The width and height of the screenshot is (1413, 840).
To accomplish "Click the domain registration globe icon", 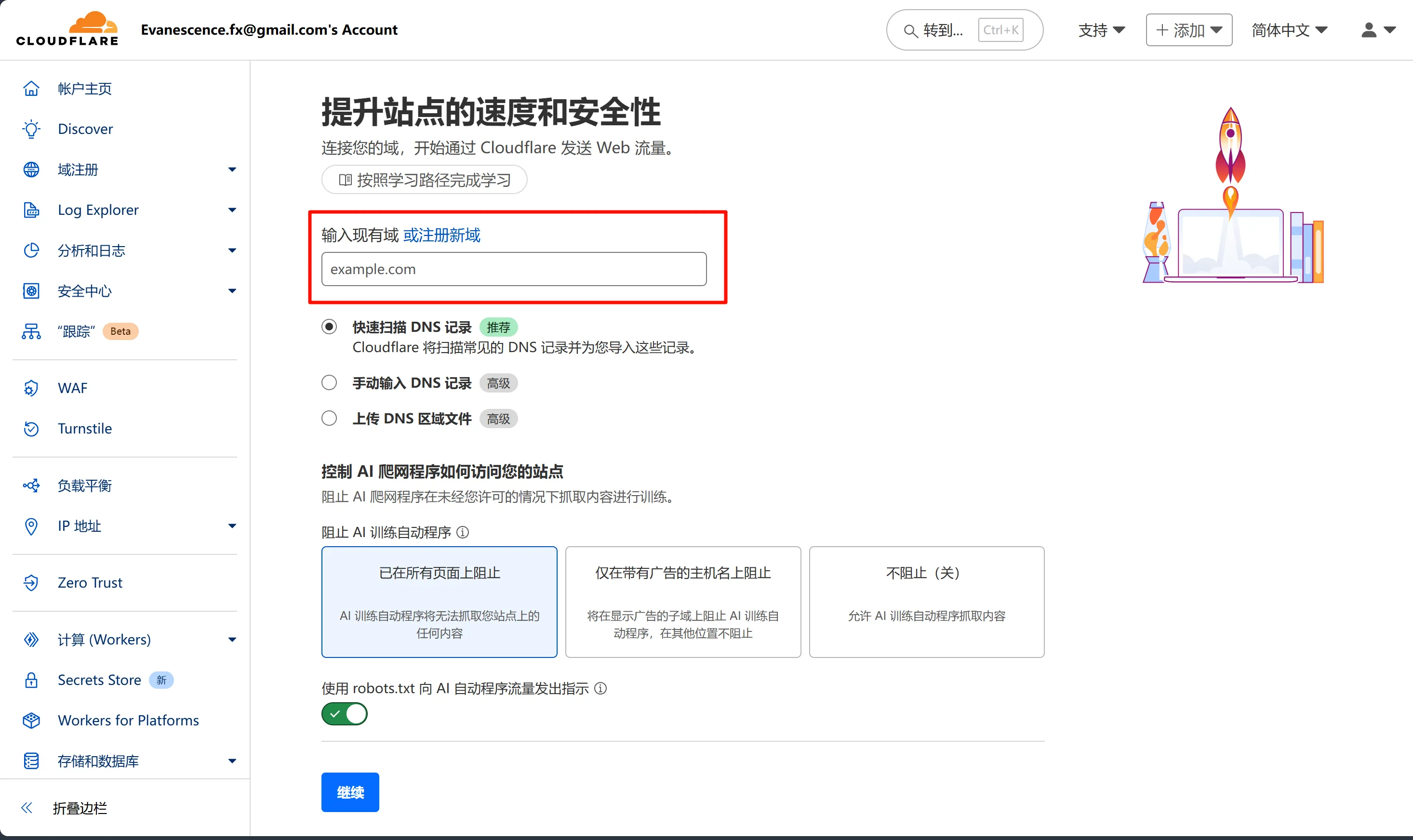I will [31, 169].
